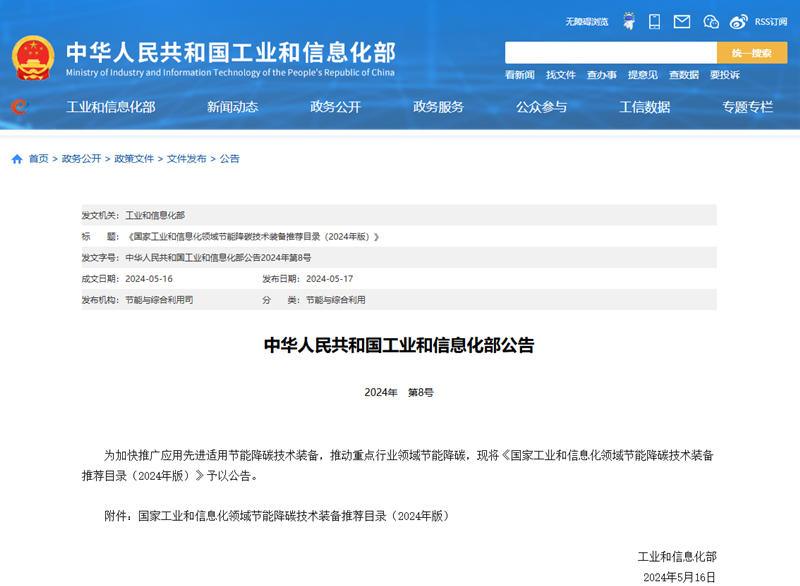The width and height of the screenshot is (800, 586).
Task: Click the 发布机构 节能与综合利用司 value
Action: click(x=159, y=300)
